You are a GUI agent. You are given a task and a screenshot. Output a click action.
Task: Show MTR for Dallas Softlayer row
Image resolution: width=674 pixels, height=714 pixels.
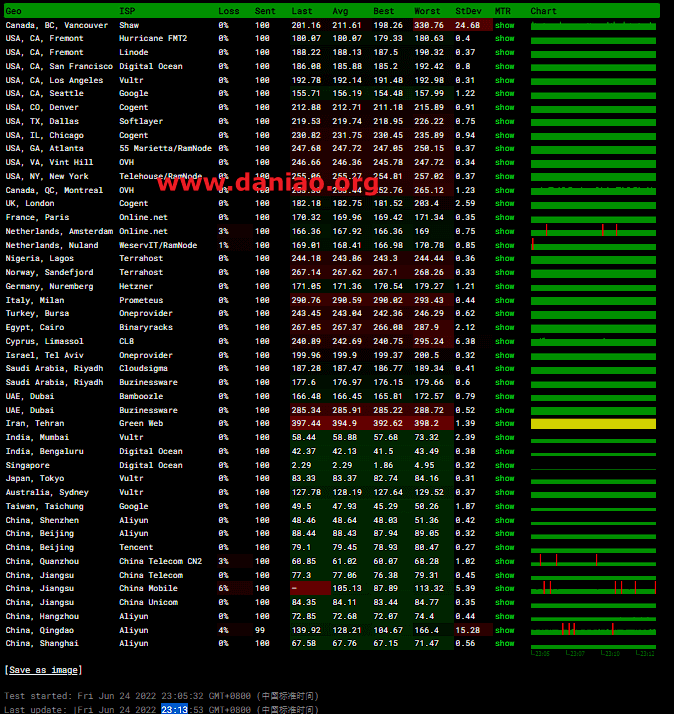[x=505, y=122]
